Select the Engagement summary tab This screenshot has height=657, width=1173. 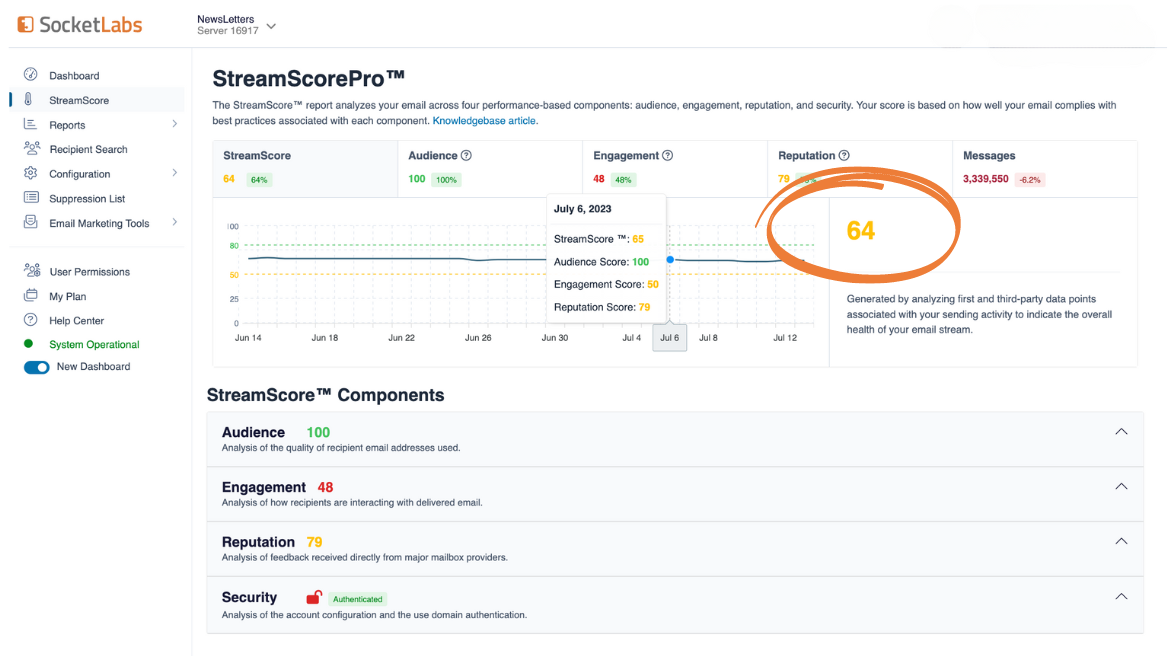coord(675,168)
